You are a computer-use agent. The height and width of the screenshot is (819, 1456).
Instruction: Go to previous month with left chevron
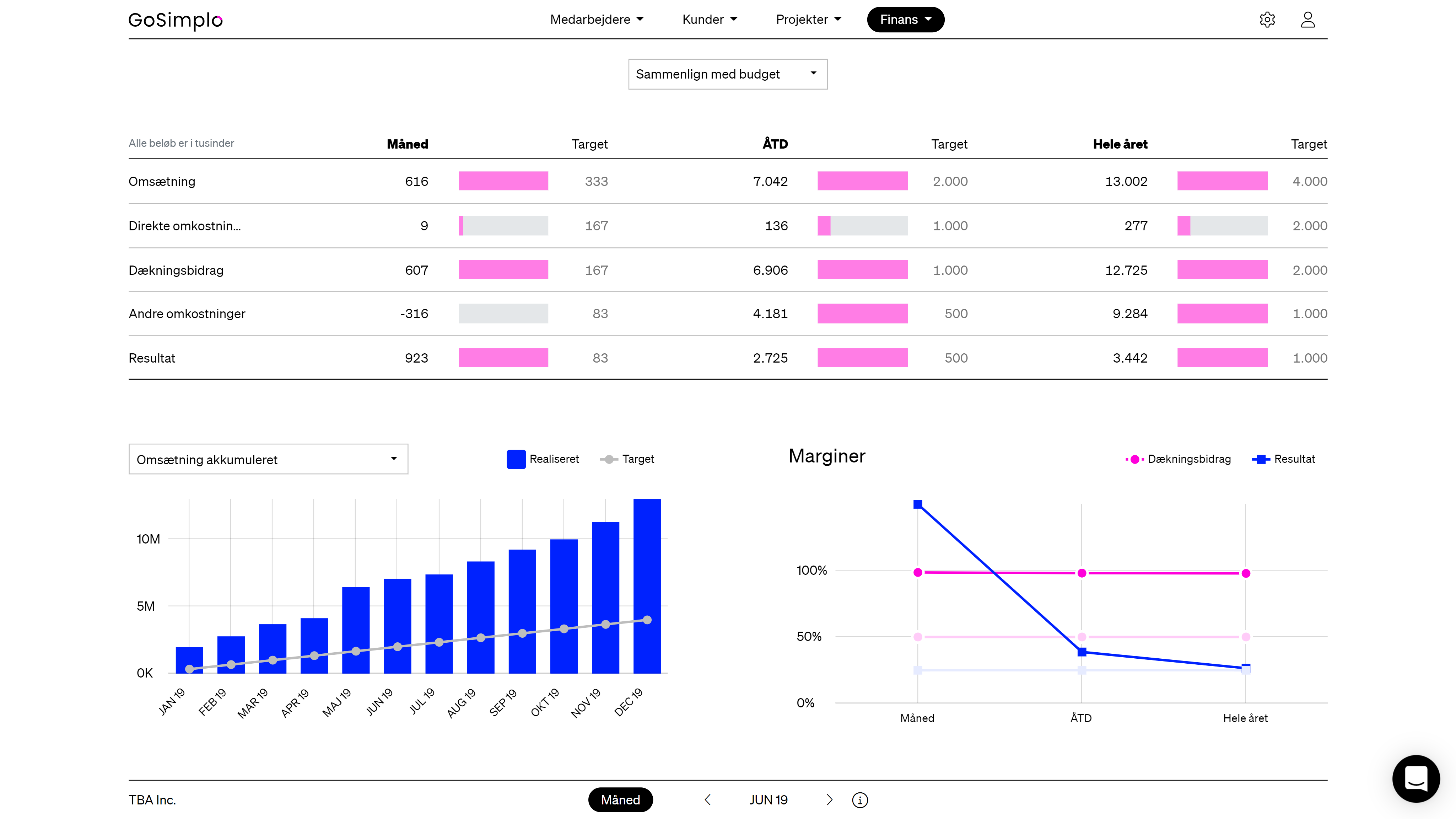(x=707, y=800)
